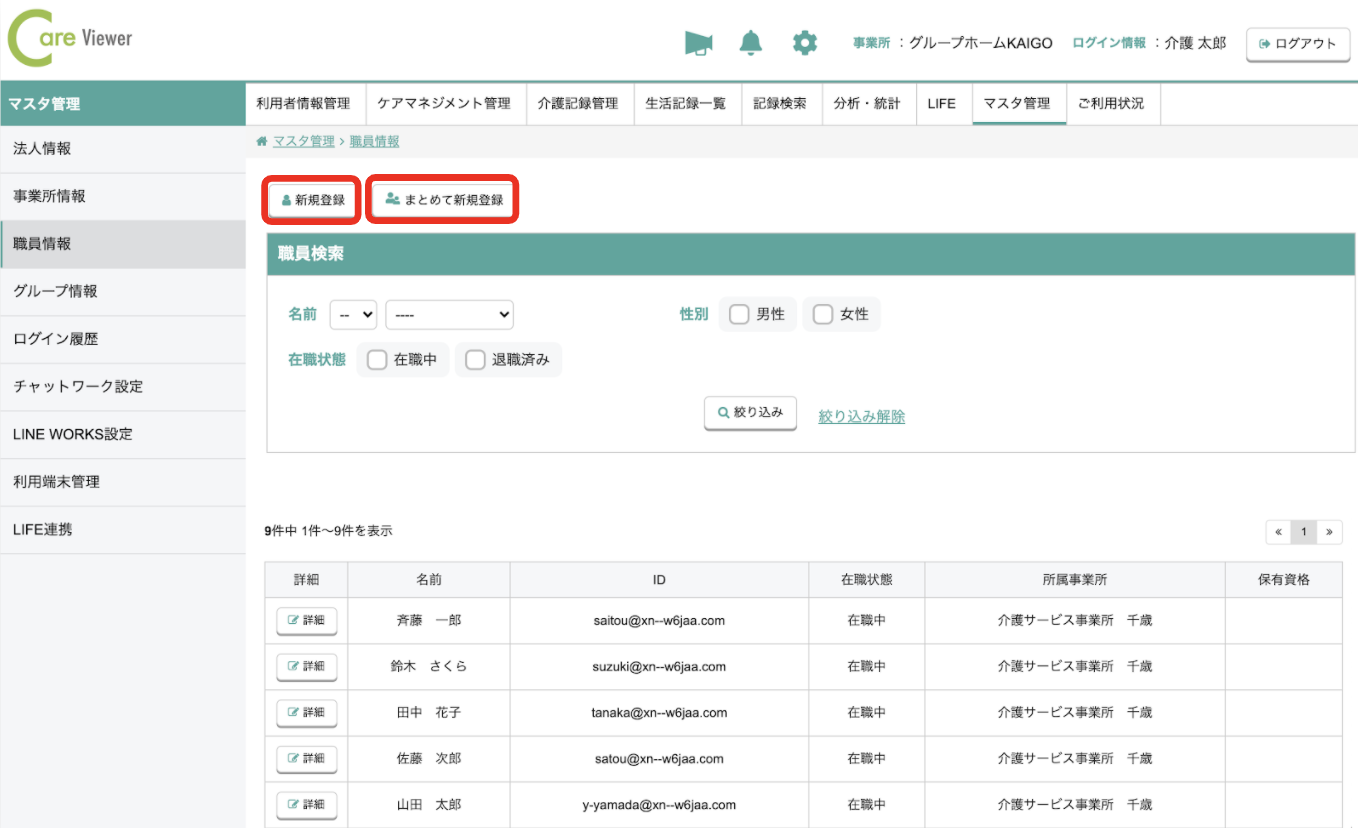Switch to 介護記録管理 tab
The width and height of the screenshot is (1358, 828).
pyautogui.click(x=577, y=103)
